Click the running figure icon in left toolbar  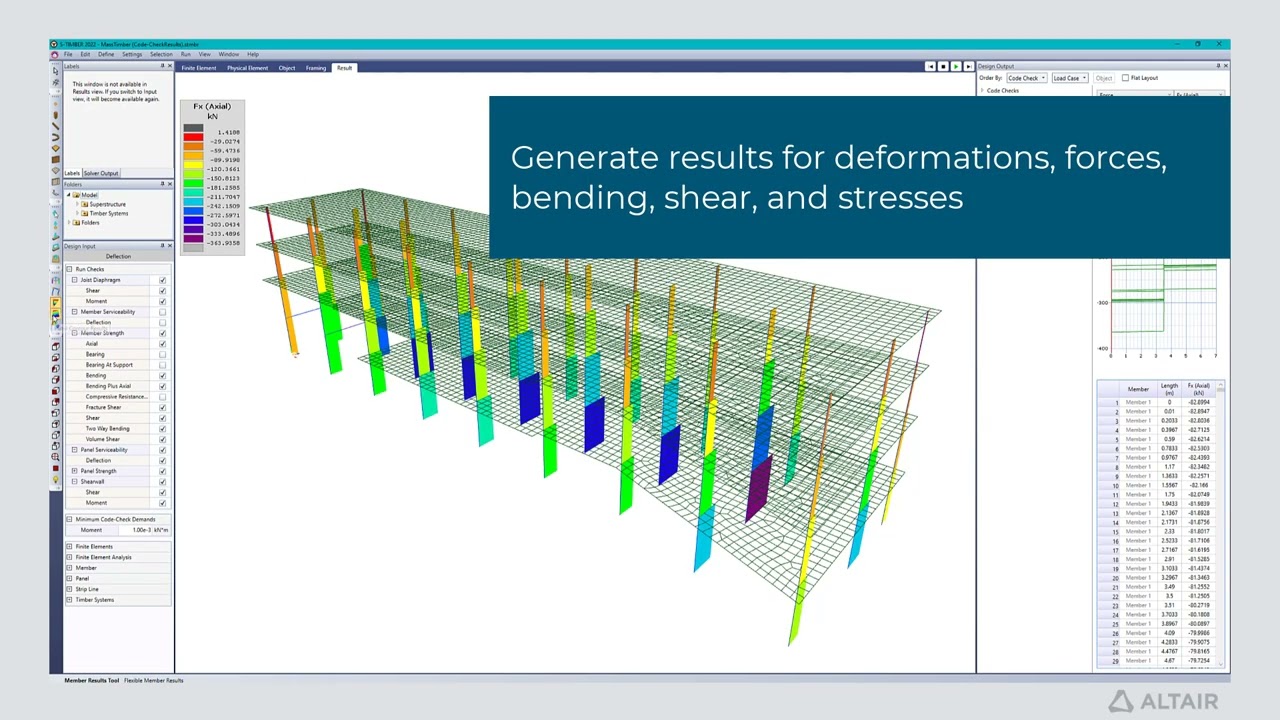click(x=55, y=83)
